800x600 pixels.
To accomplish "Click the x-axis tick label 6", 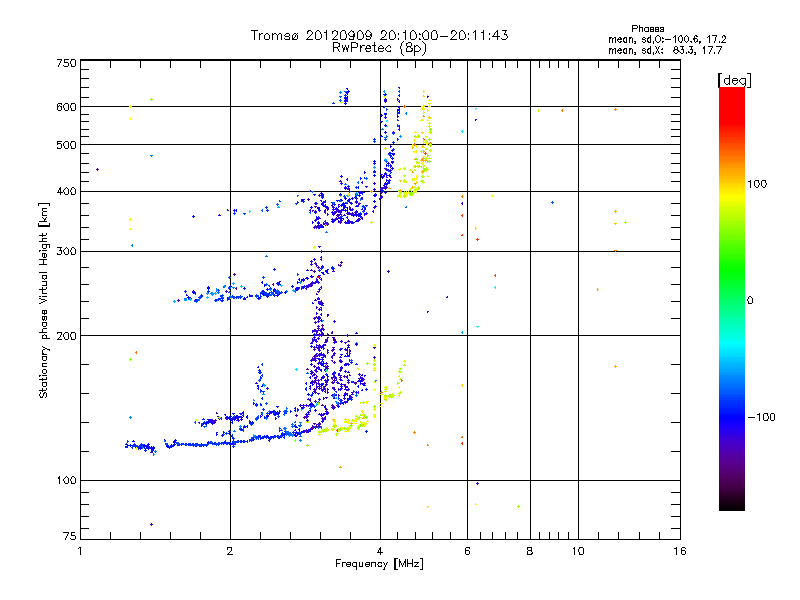I will [467, 551].
